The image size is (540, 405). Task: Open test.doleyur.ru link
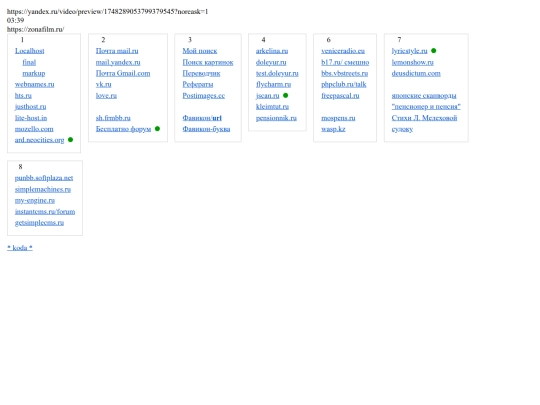coord(277,73)
